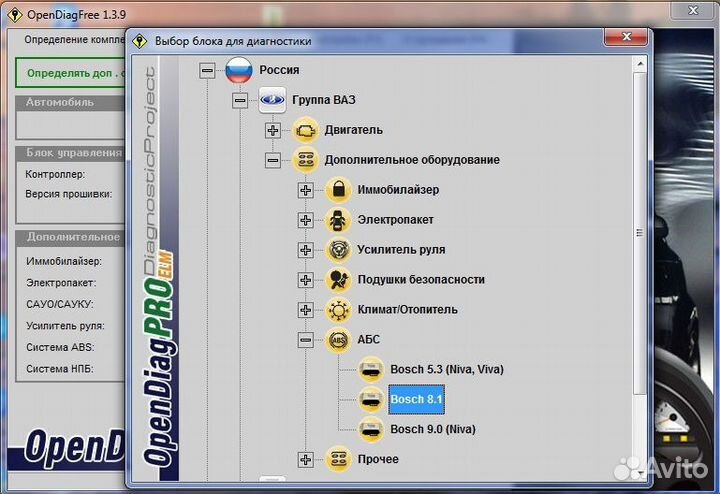Expand the Усилитель руля node
Image resolution: width=720 pixels, height=494 pixels.
click(x=306, y=250)
